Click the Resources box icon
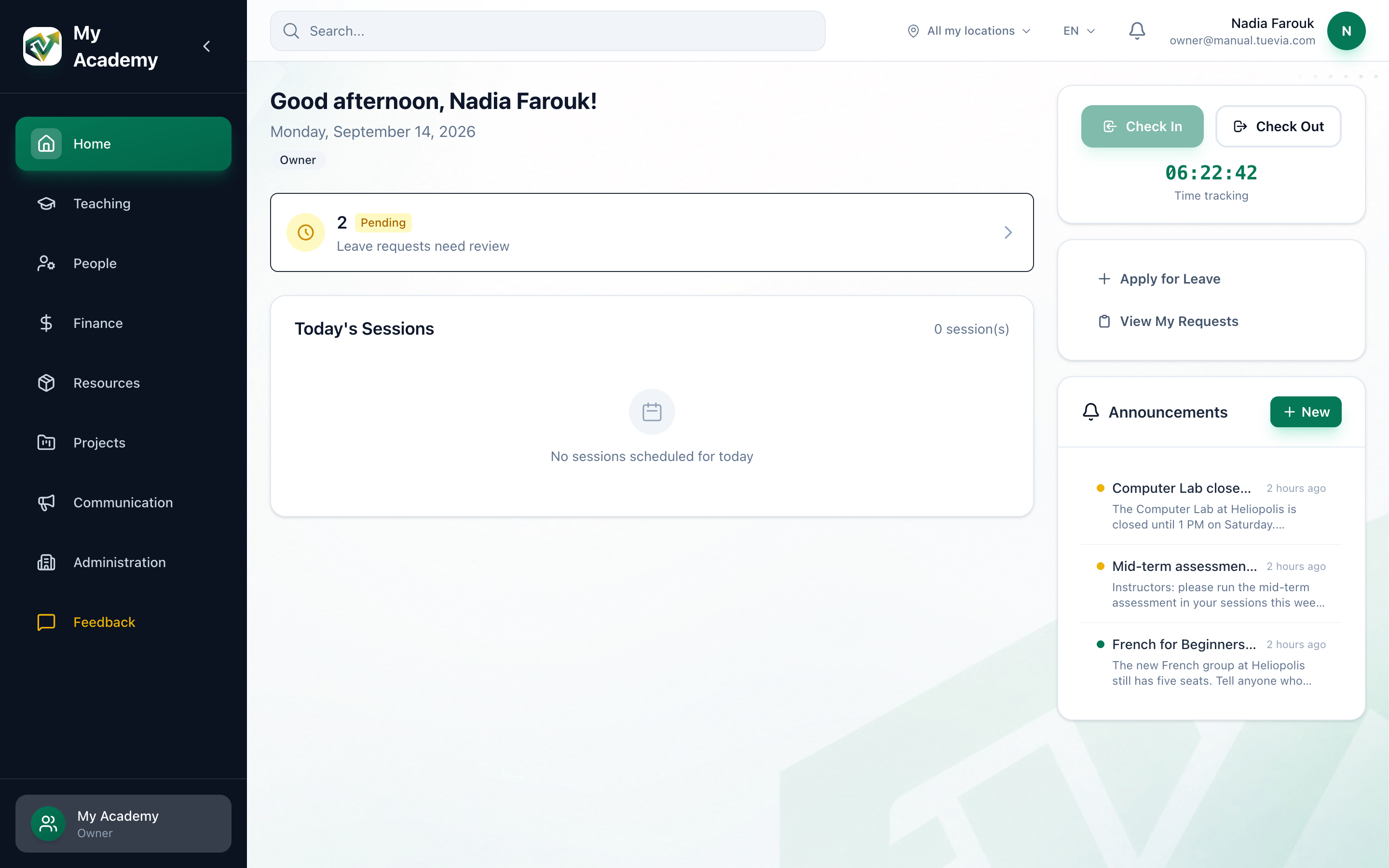The image size is (1389, 868). point(46,382)
